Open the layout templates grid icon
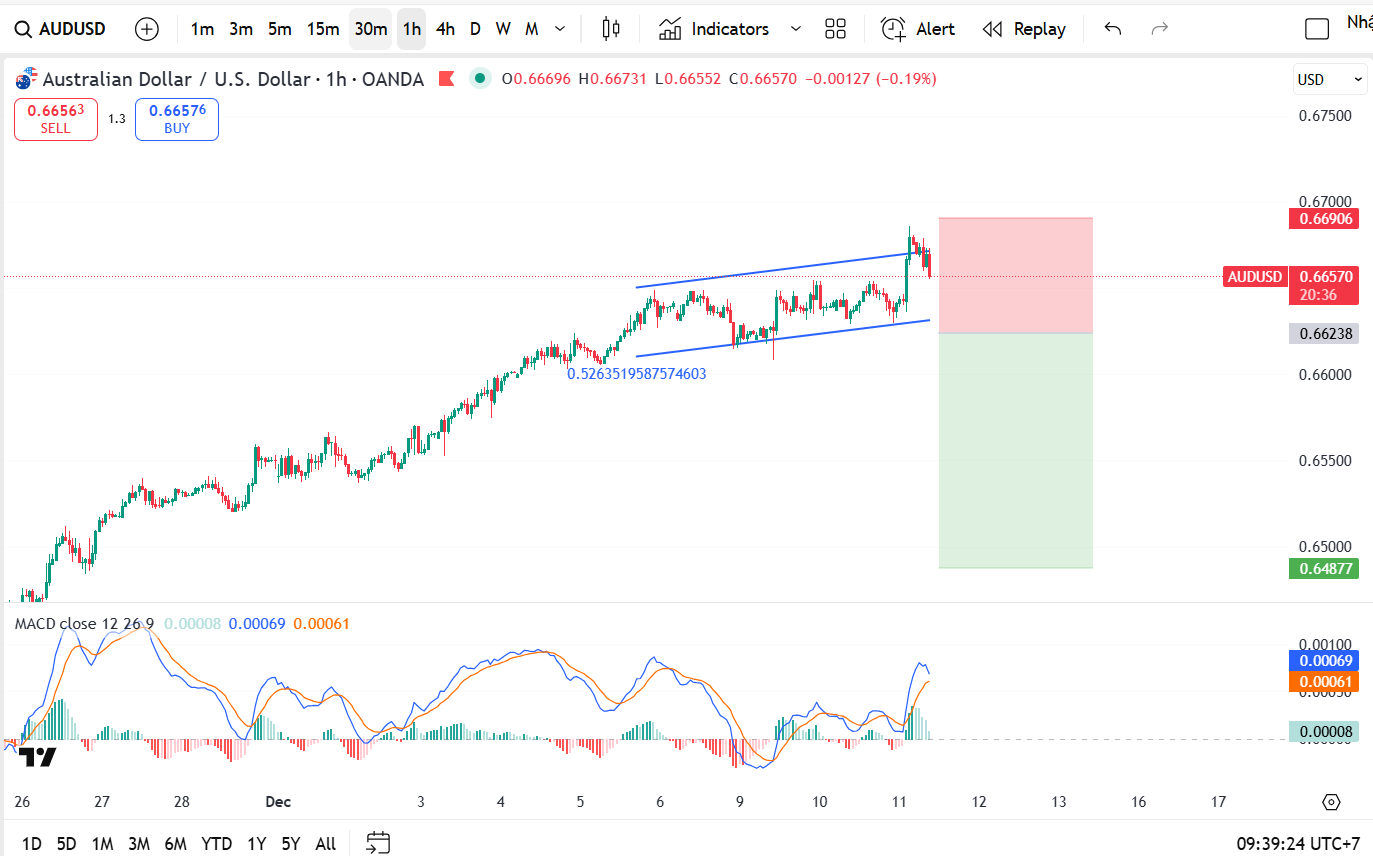The image size is (1373, 856). 835,29
